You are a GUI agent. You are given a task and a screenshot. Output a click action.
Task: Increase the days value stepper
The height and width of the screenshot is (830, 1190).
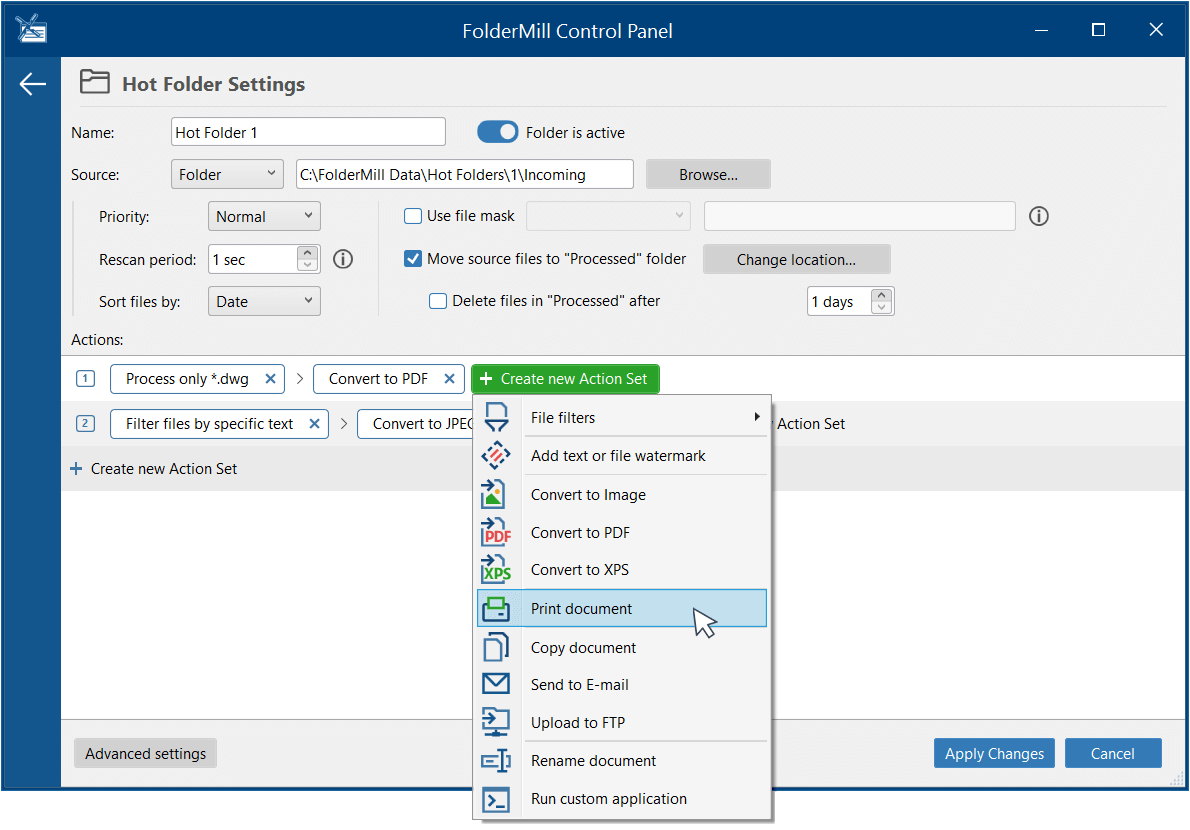tap(881, 295)
